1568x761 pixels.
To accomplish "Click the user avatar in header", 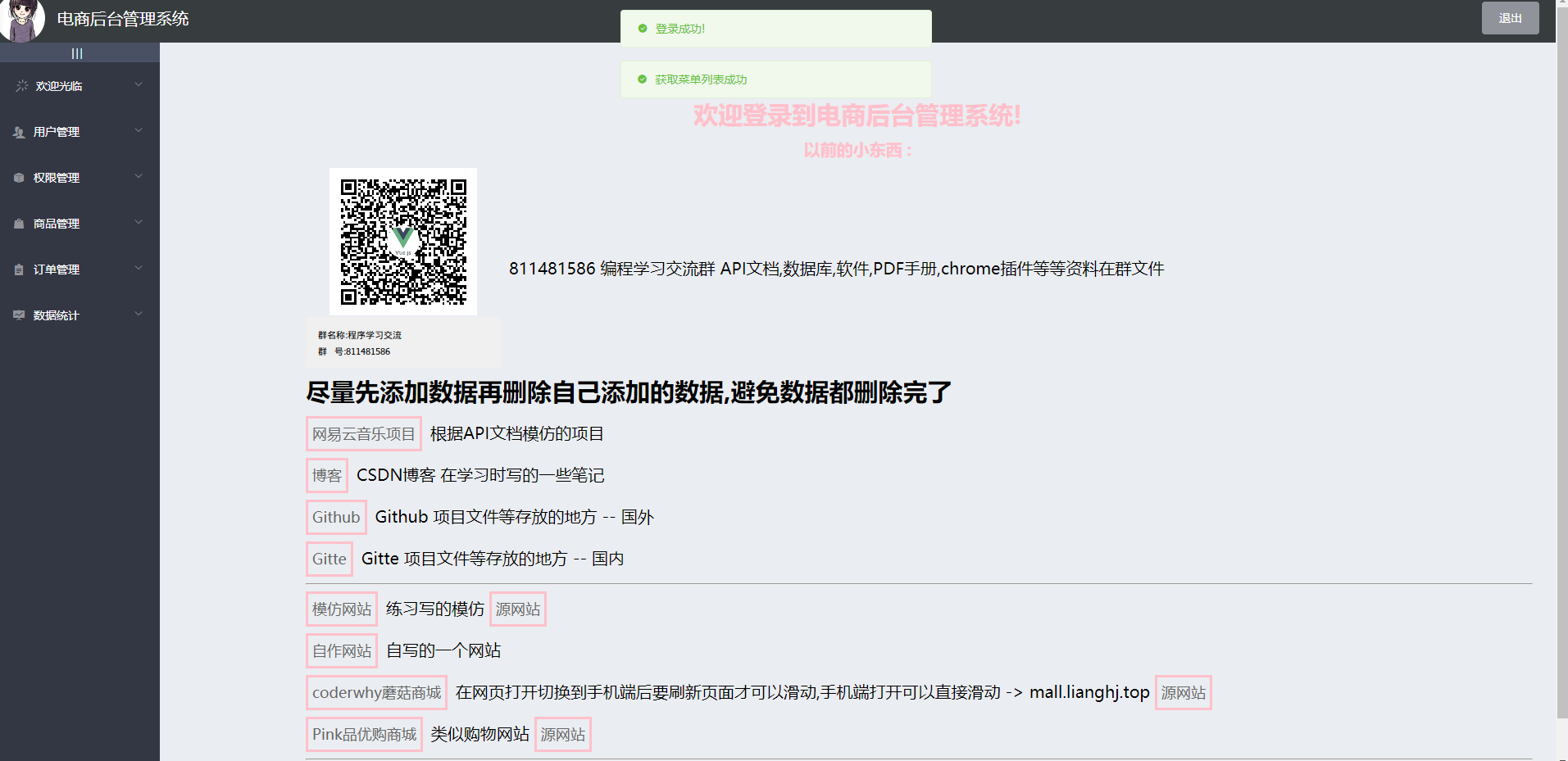I will pyautogui.click(x=22, y=20).
